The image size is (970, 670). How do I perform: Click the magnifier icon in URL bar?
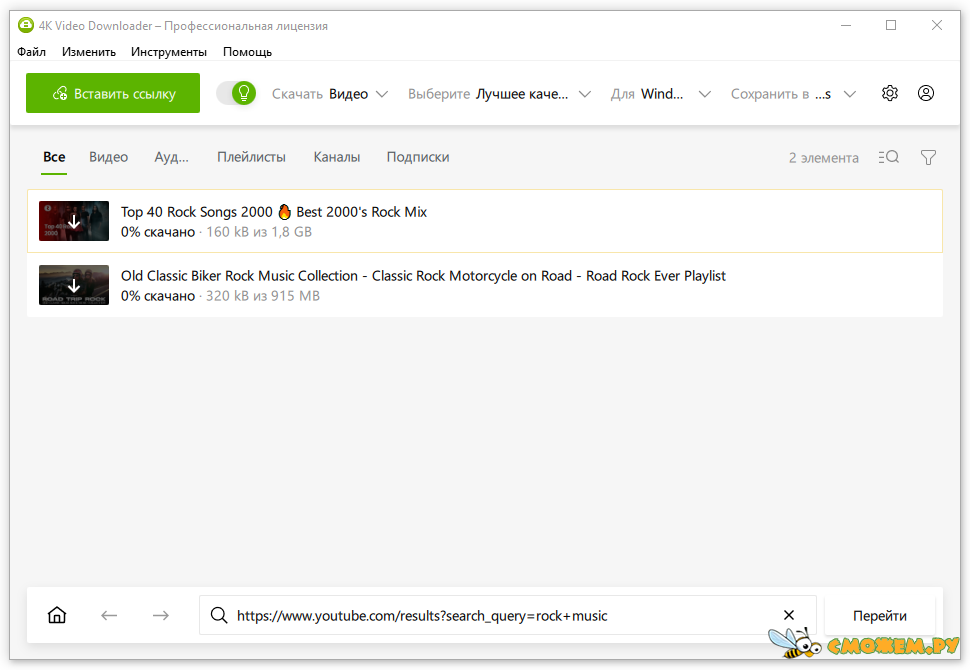[218, 615]
